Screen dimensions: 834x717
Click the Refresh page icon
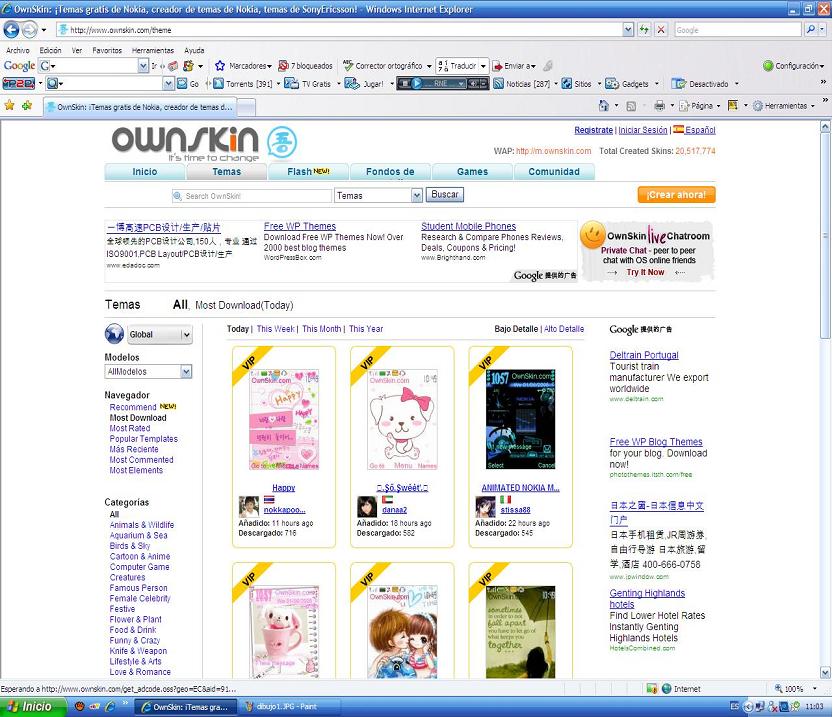pyautogui.click(x=644, y=30)
